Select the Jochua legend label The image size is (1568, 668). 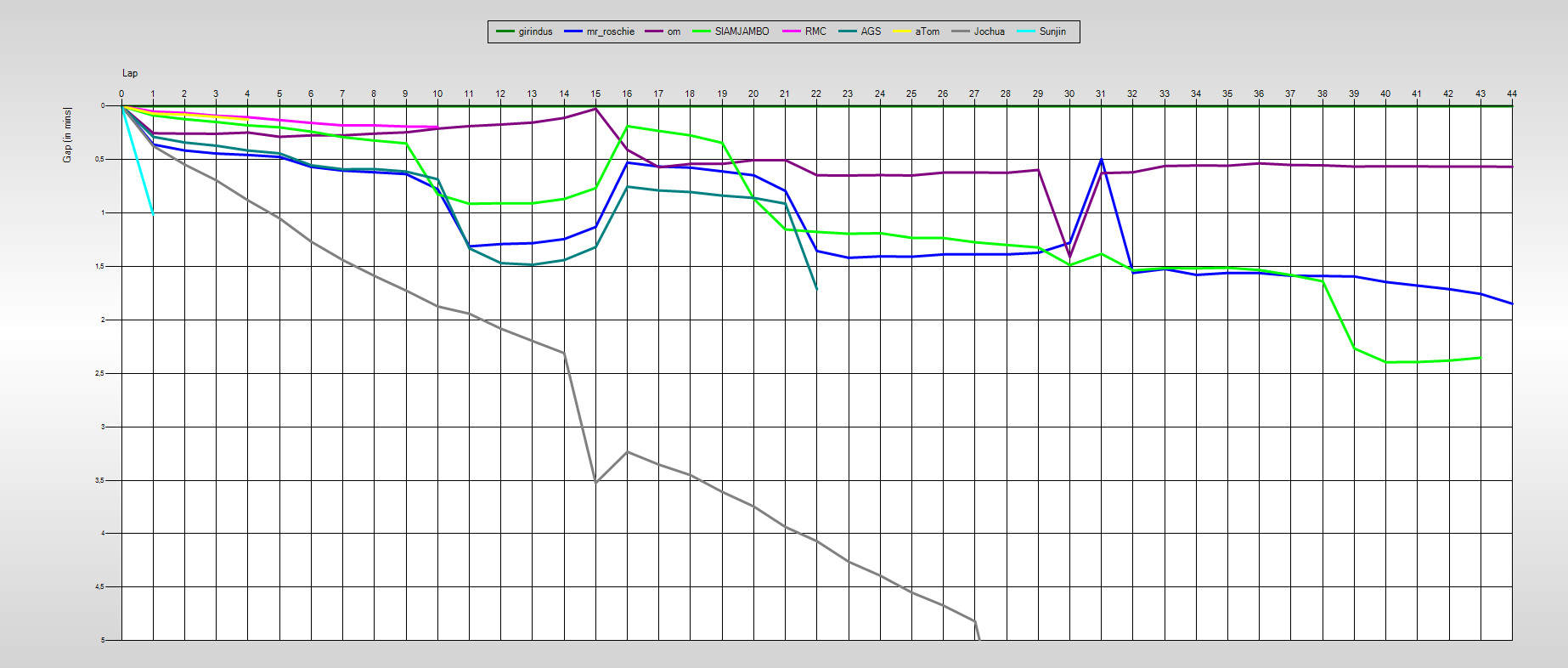(989, 31)
